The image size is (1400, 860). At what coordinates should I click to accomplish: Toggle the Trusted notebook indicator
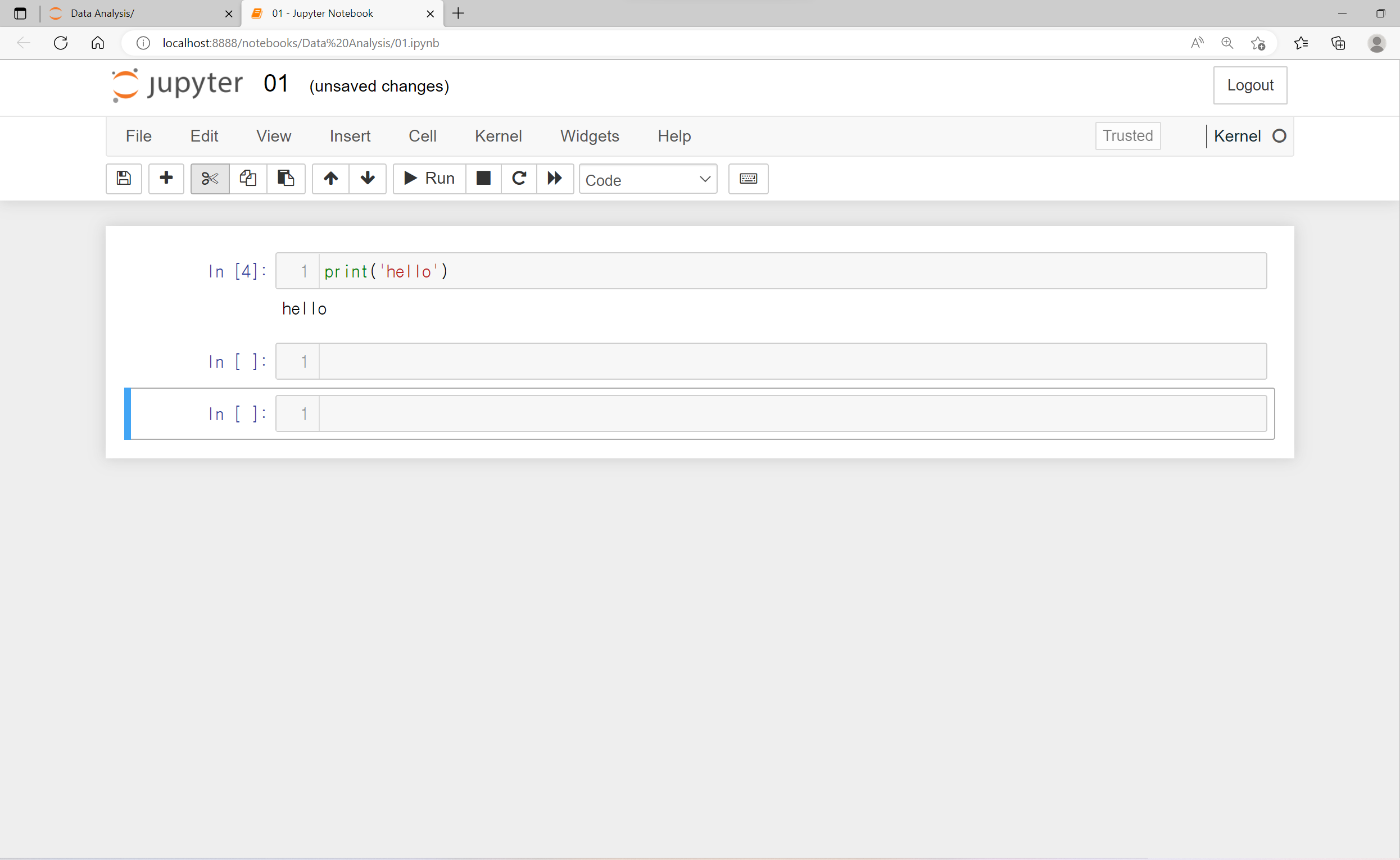point(1127,136)
